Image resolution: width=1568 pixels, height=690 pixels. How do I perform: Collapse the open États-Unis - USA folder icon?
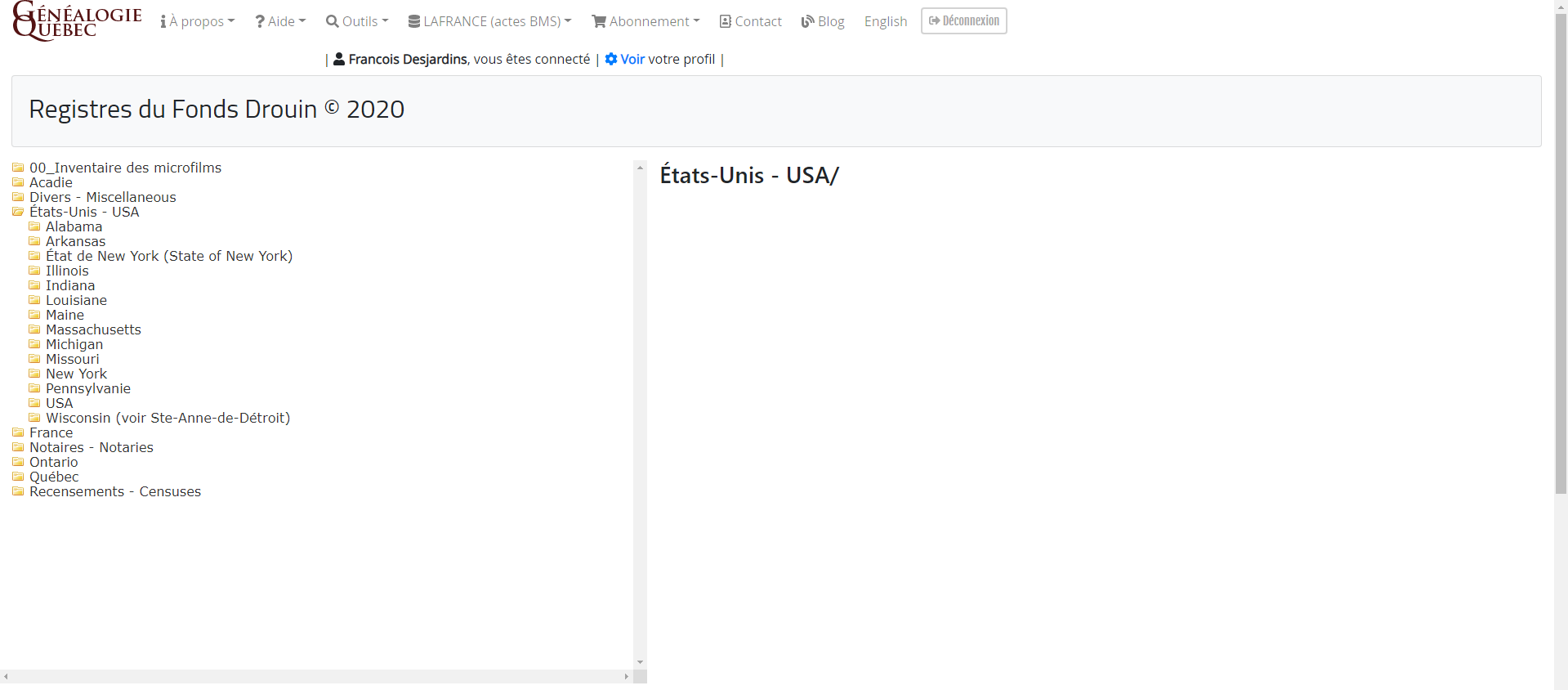pos(18,212)
